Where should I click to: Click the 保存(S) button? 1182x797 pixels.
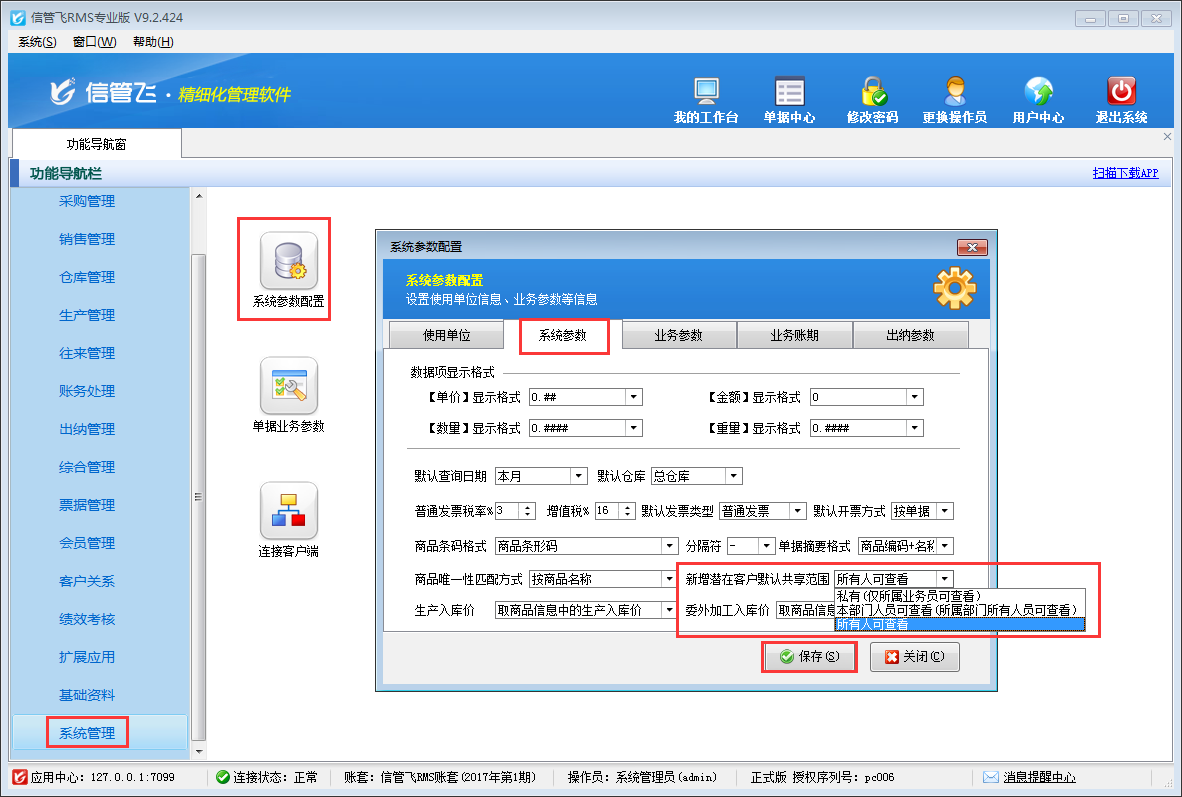pos(809,657)
